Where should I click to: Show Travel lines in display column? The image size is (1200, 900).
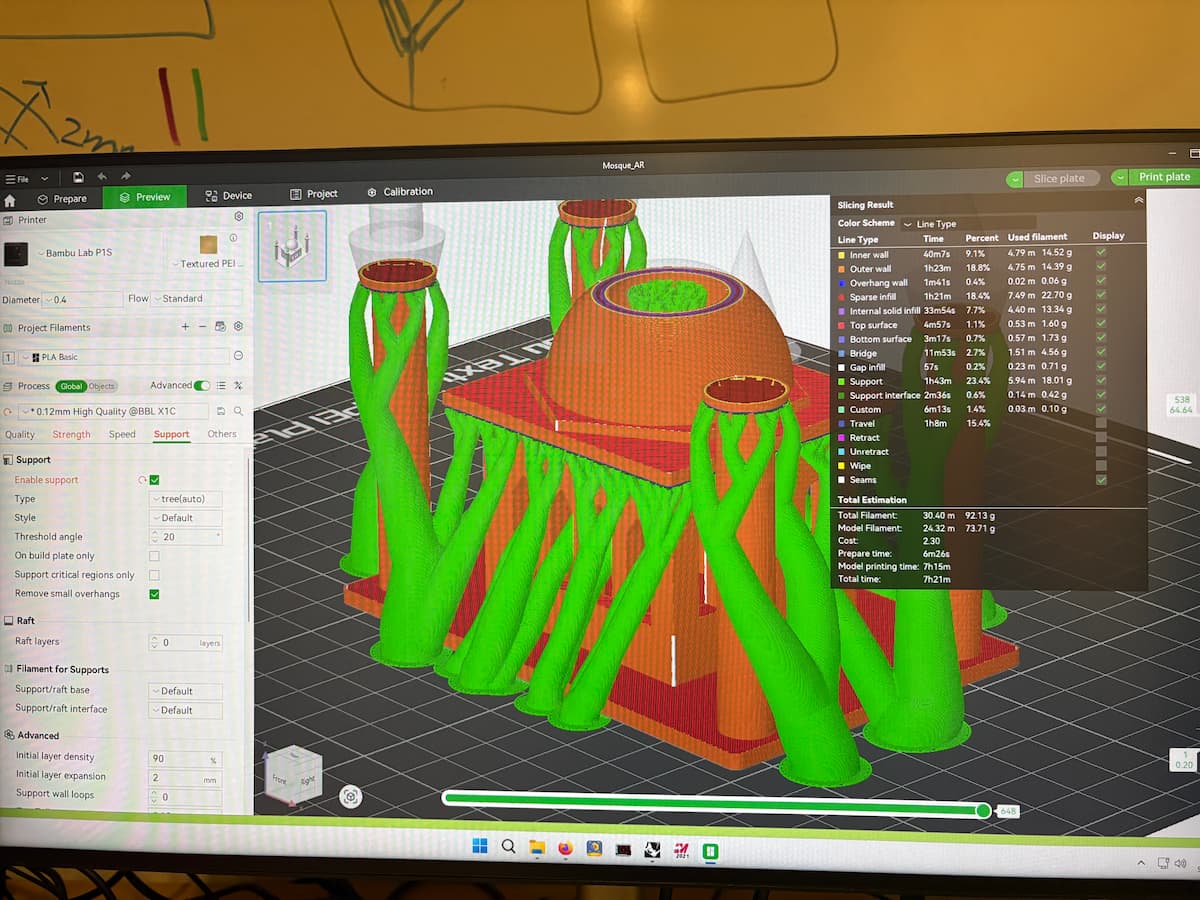tap(1101, 423)
